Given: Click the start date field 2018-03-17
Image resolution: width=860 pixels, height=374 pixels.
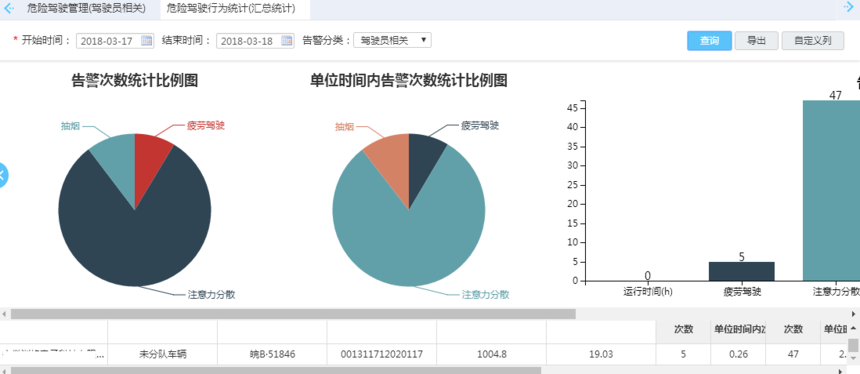Looking at the screenshot, I should tap(115, 41).
